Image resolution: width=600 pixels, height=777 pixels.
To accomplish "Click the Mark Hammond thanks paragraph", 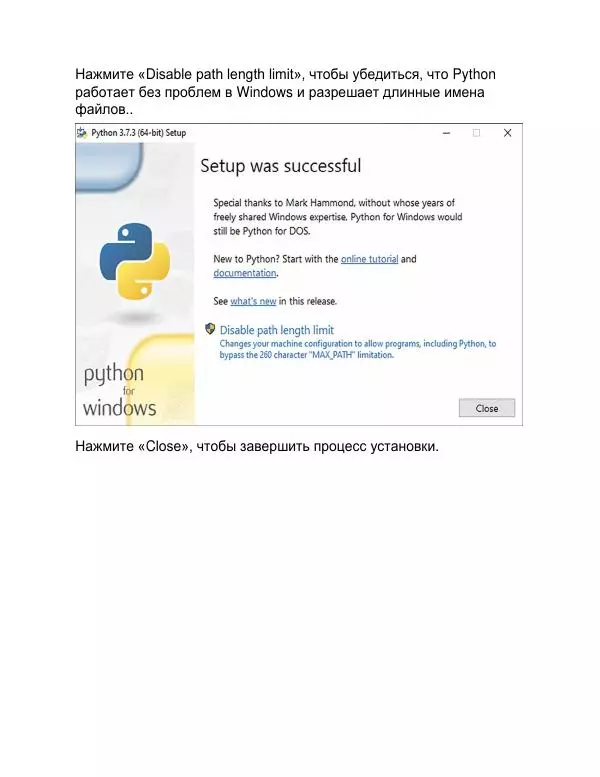I will click(337, 217).
